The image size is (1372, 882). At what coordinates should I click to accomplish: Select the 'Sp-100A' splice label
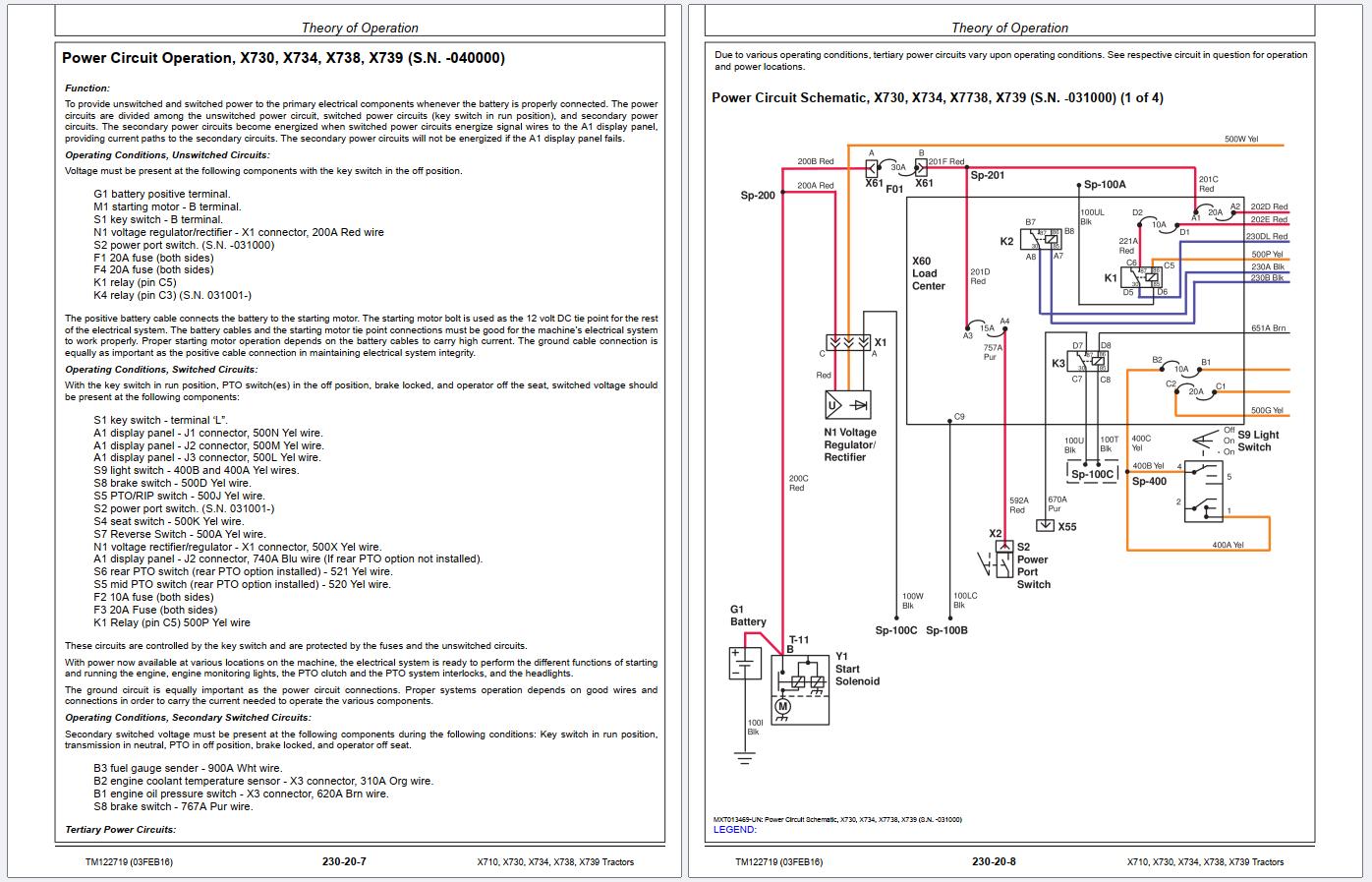[x=1105, y=185]
